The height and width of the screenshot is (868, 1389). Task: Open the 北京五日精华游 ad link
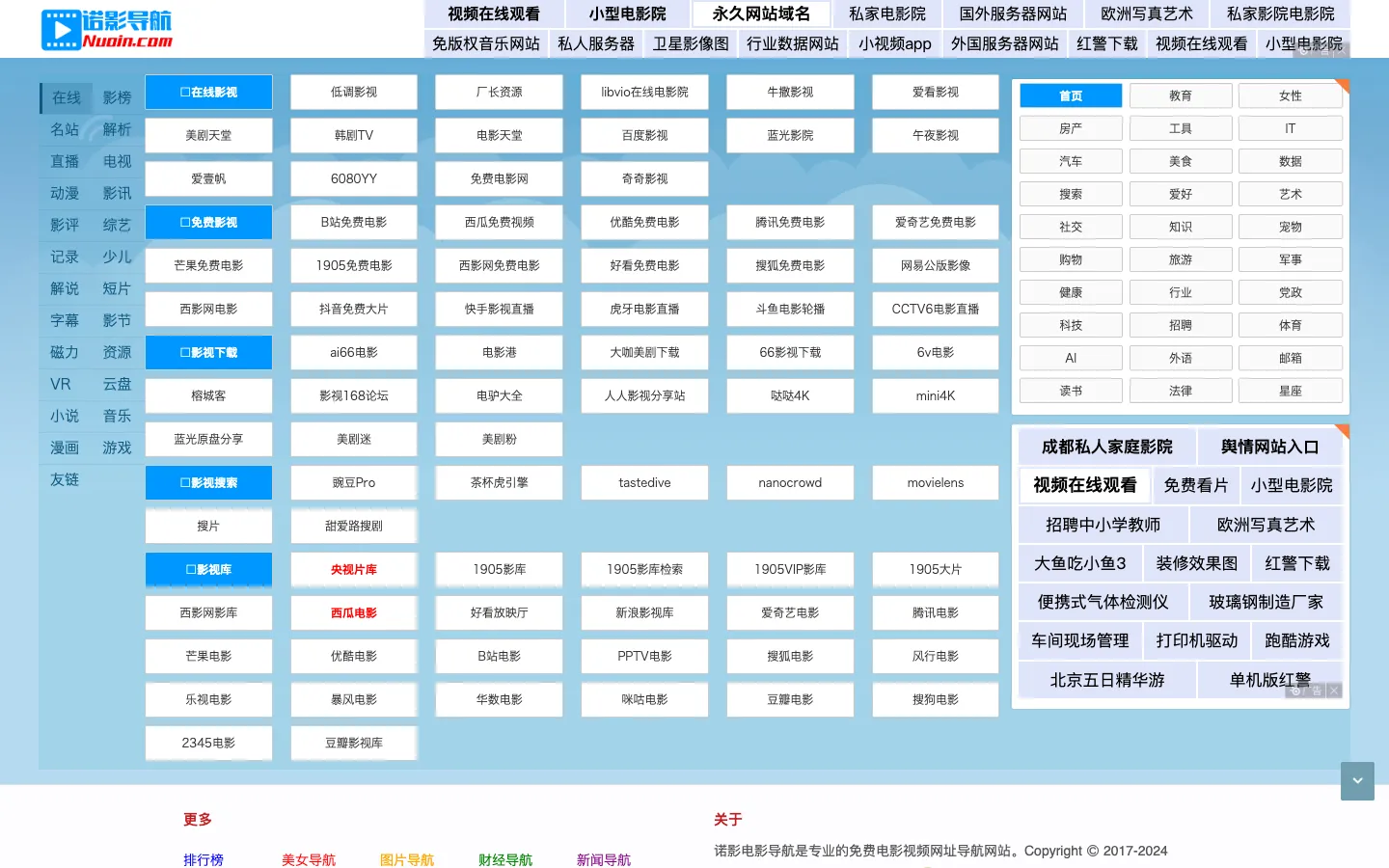tap(1107, 680)
